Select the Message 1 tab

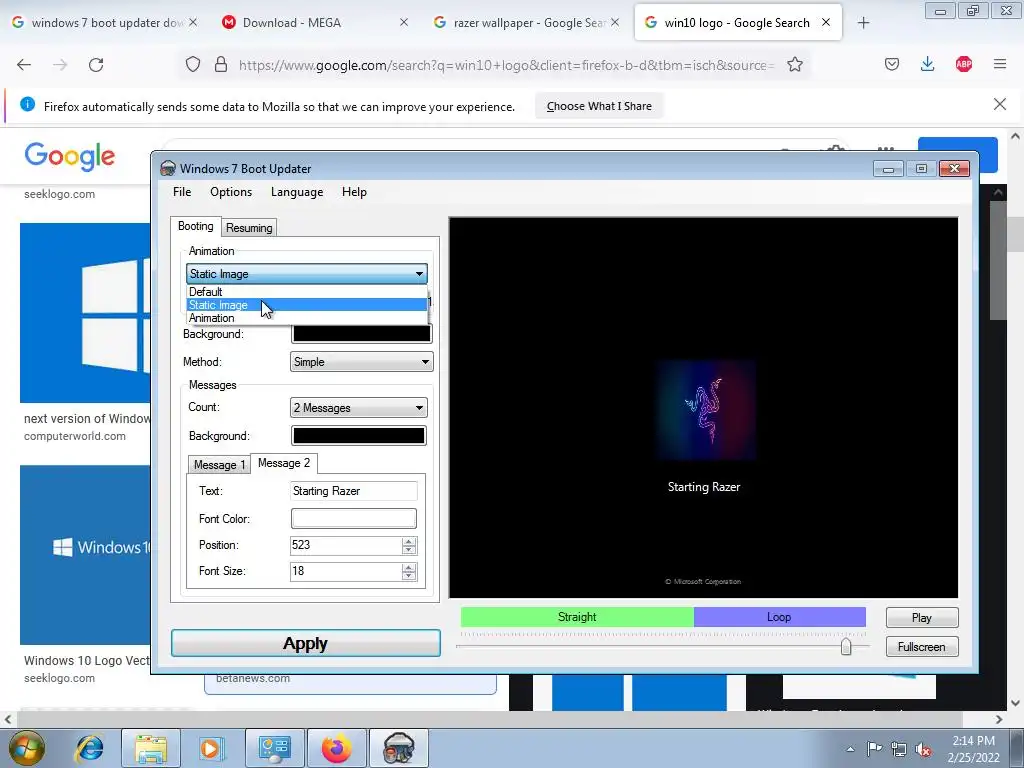(x=219, y=464)
